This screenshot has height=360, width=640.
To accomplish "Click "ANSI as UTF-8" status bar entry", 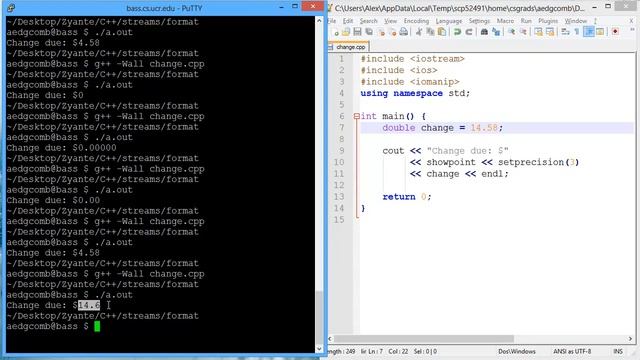I will point(572,351).
